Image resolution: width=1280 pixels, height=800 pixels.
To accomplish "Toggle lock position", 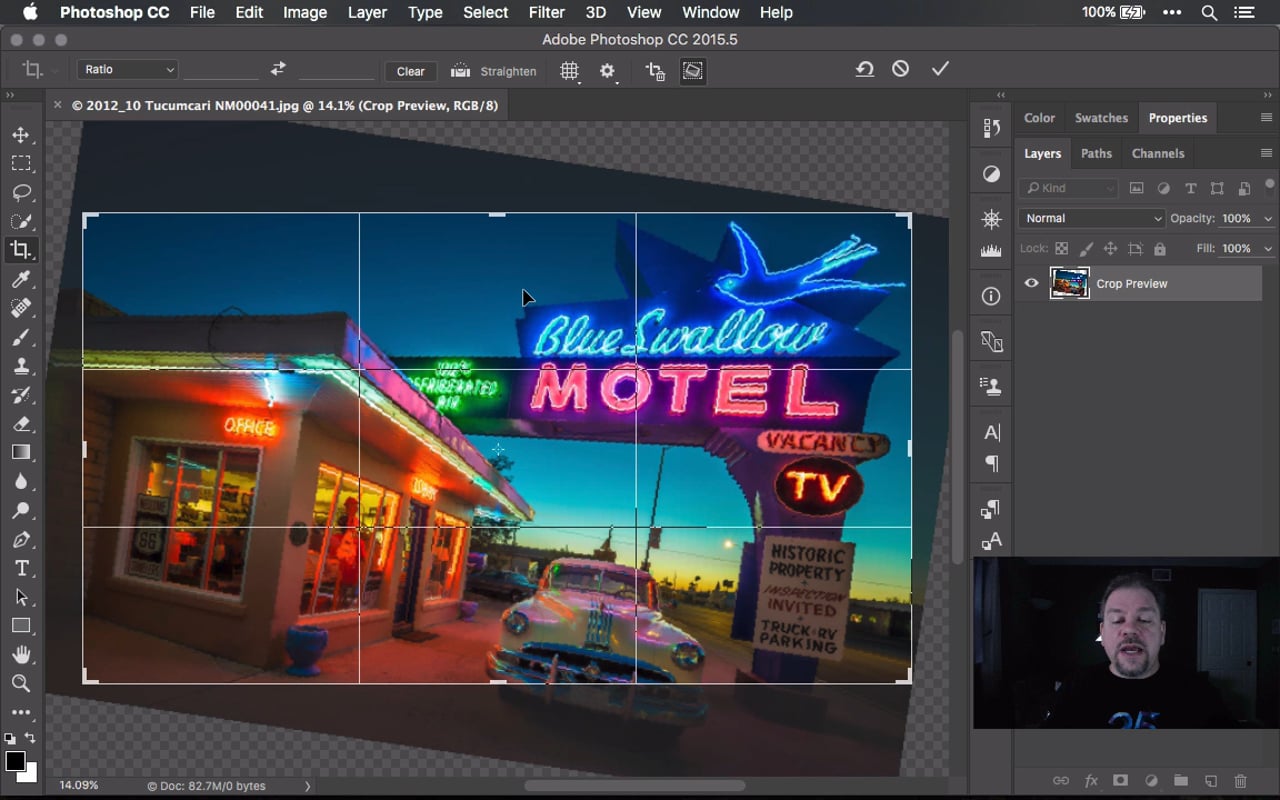I will (x=1110, y=249).
